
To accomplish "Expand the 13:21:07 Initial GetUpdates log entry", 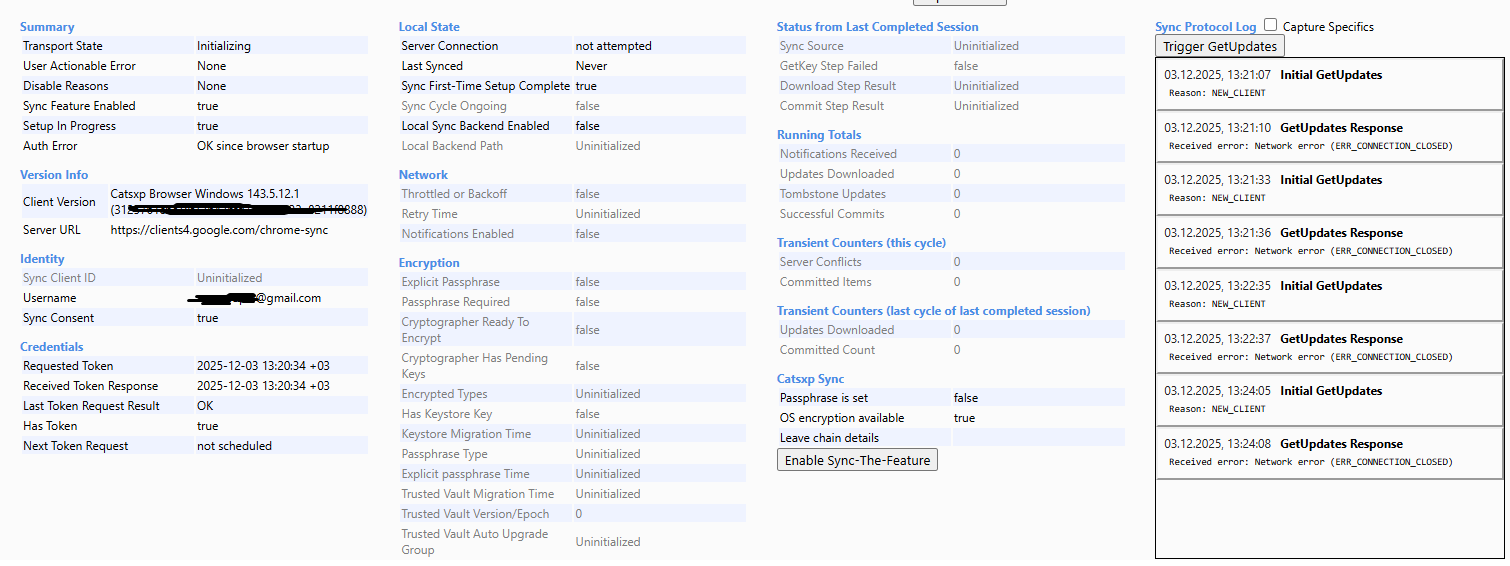I will (1330, 75).
